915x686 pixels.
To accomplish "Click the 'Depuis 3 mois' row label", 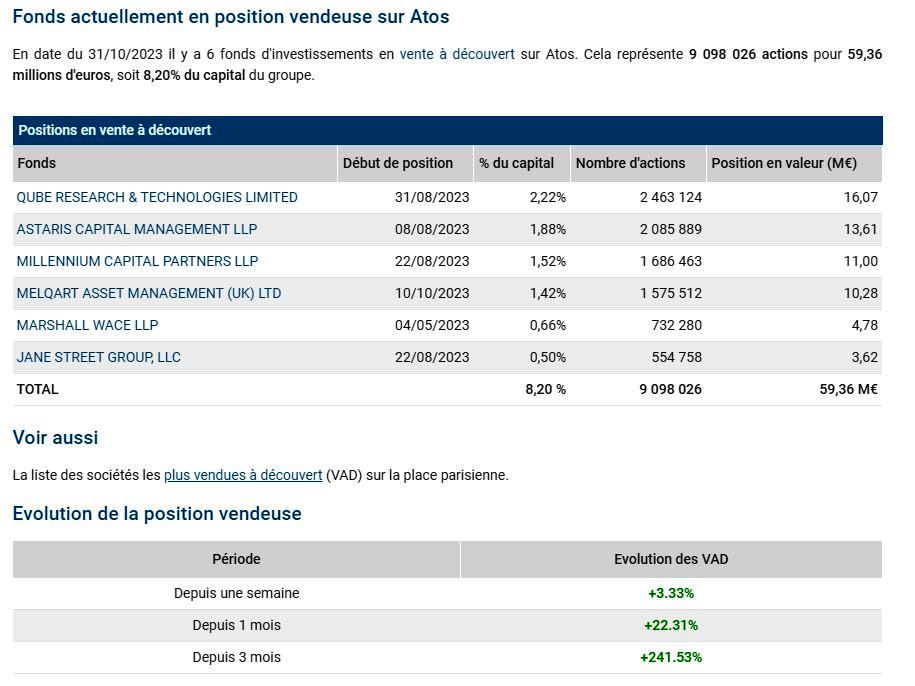I will [x=236, y=657].
